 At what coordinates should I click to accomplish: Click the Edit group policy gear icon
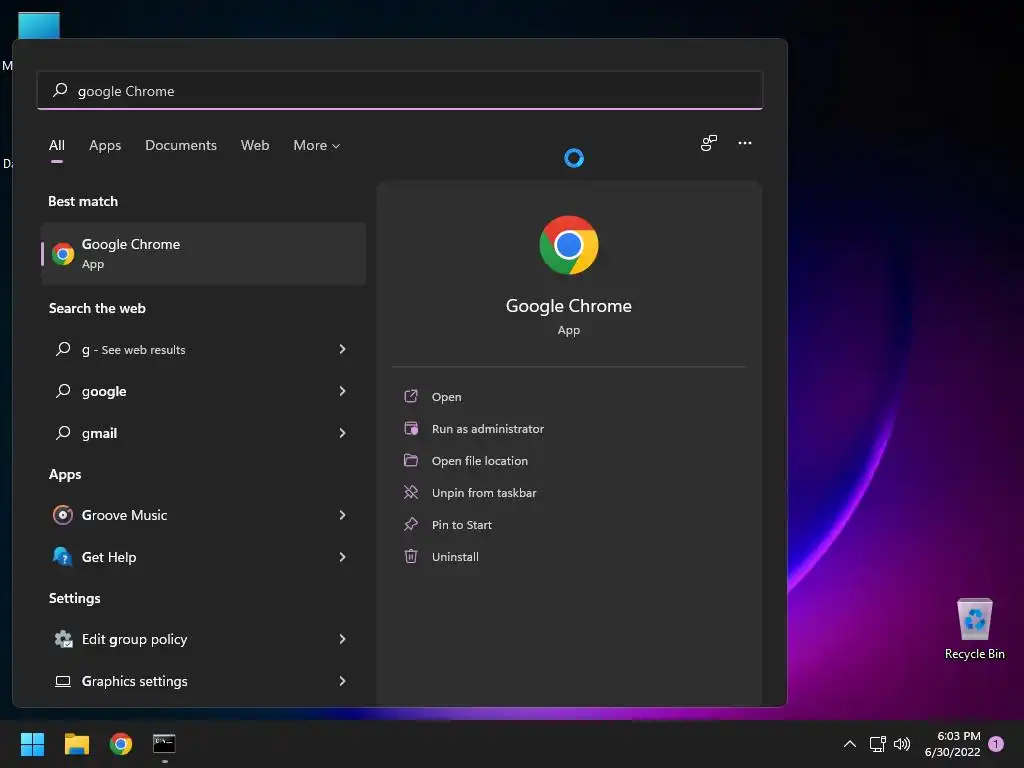pyautogui.click(x=63, y=639)
